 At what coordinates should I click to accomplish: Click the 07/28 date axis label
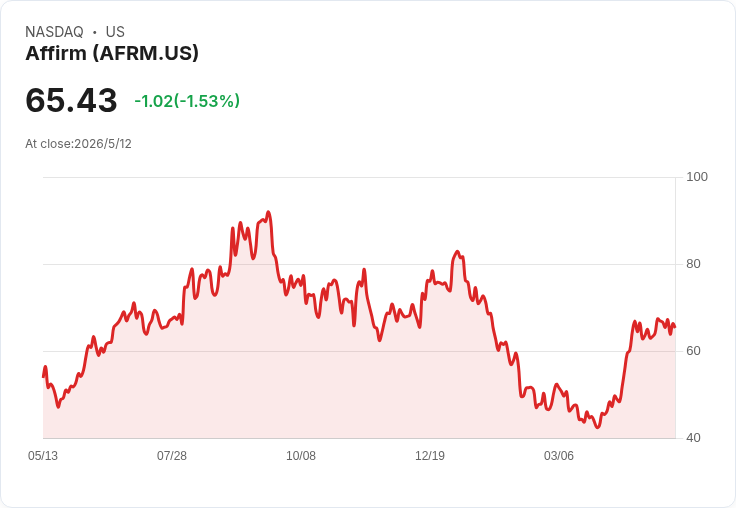pyautogui.click(x=172, y=455)
